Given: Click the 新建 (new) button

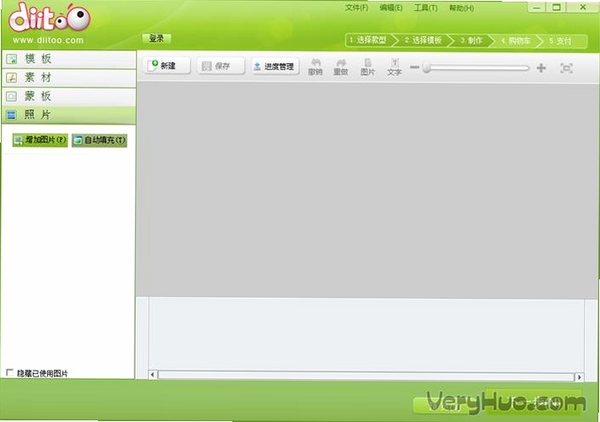Looking at the screenshot, I should tap(167, 66).
